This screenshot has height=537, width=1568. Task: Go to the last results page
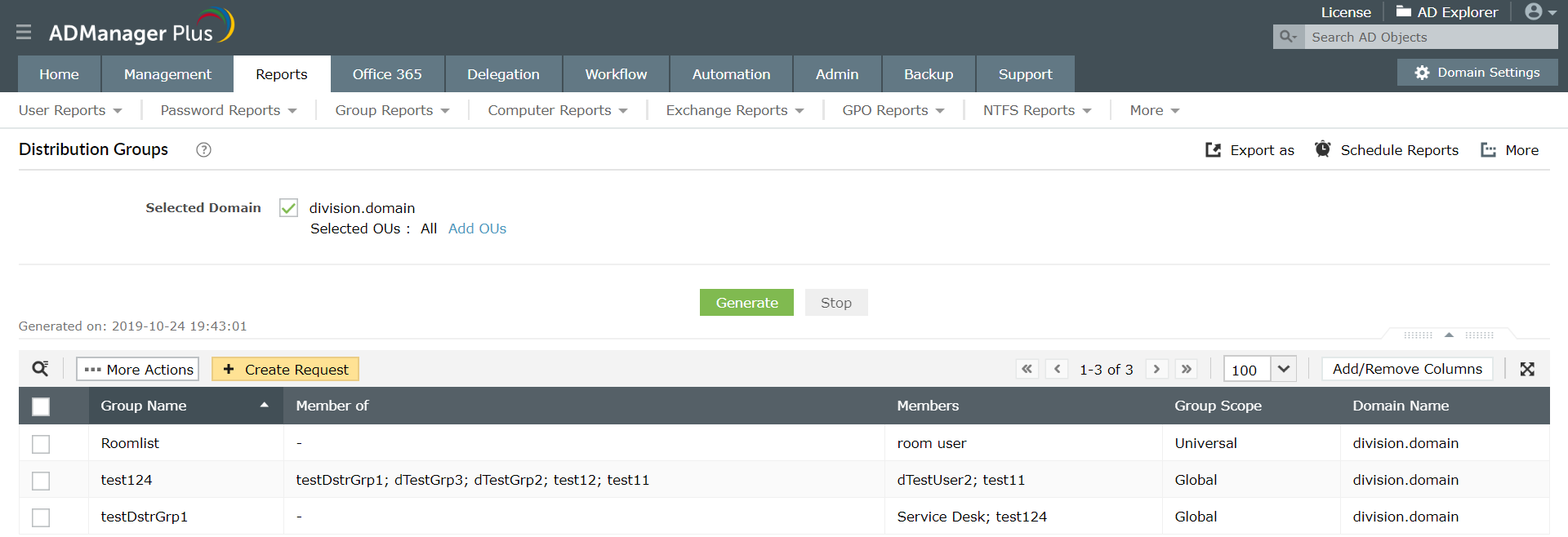[1187, 369]
